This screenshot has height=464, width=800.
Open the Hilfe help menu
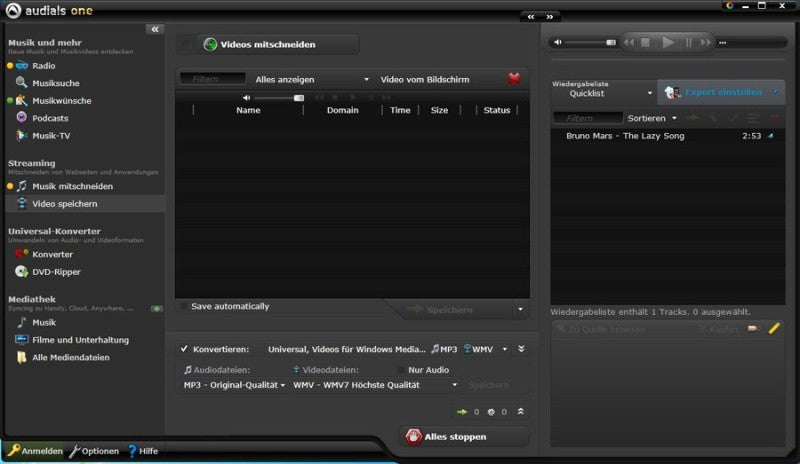coord(143,451)
